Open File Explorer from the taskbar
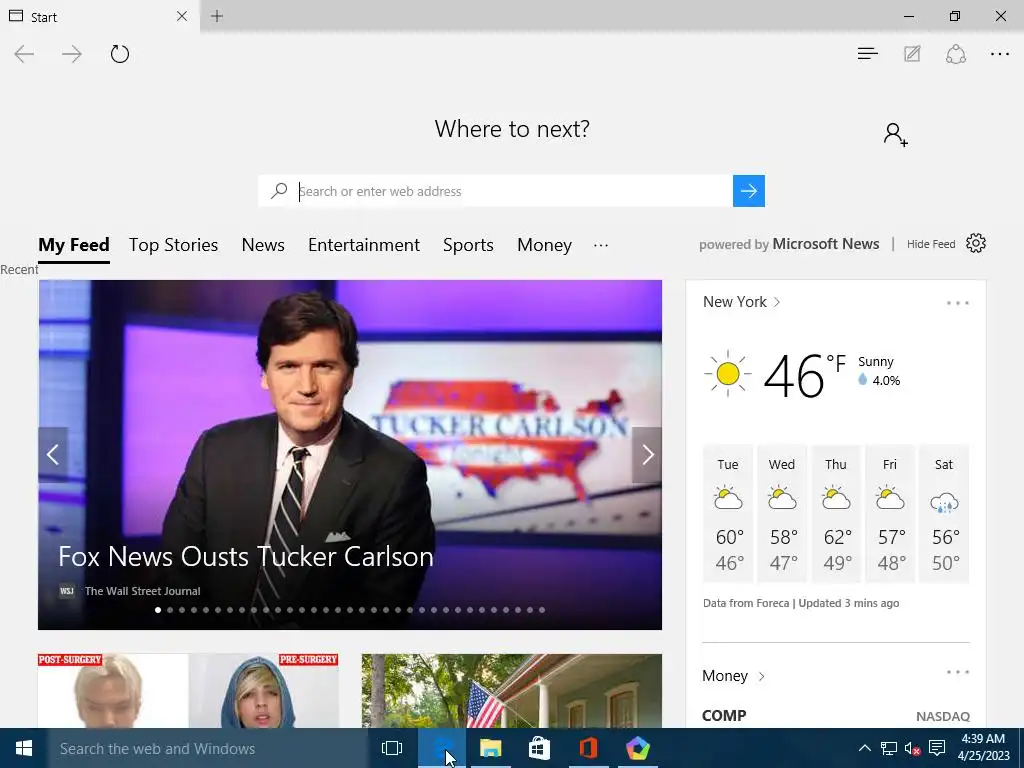 tap(490, 748)
